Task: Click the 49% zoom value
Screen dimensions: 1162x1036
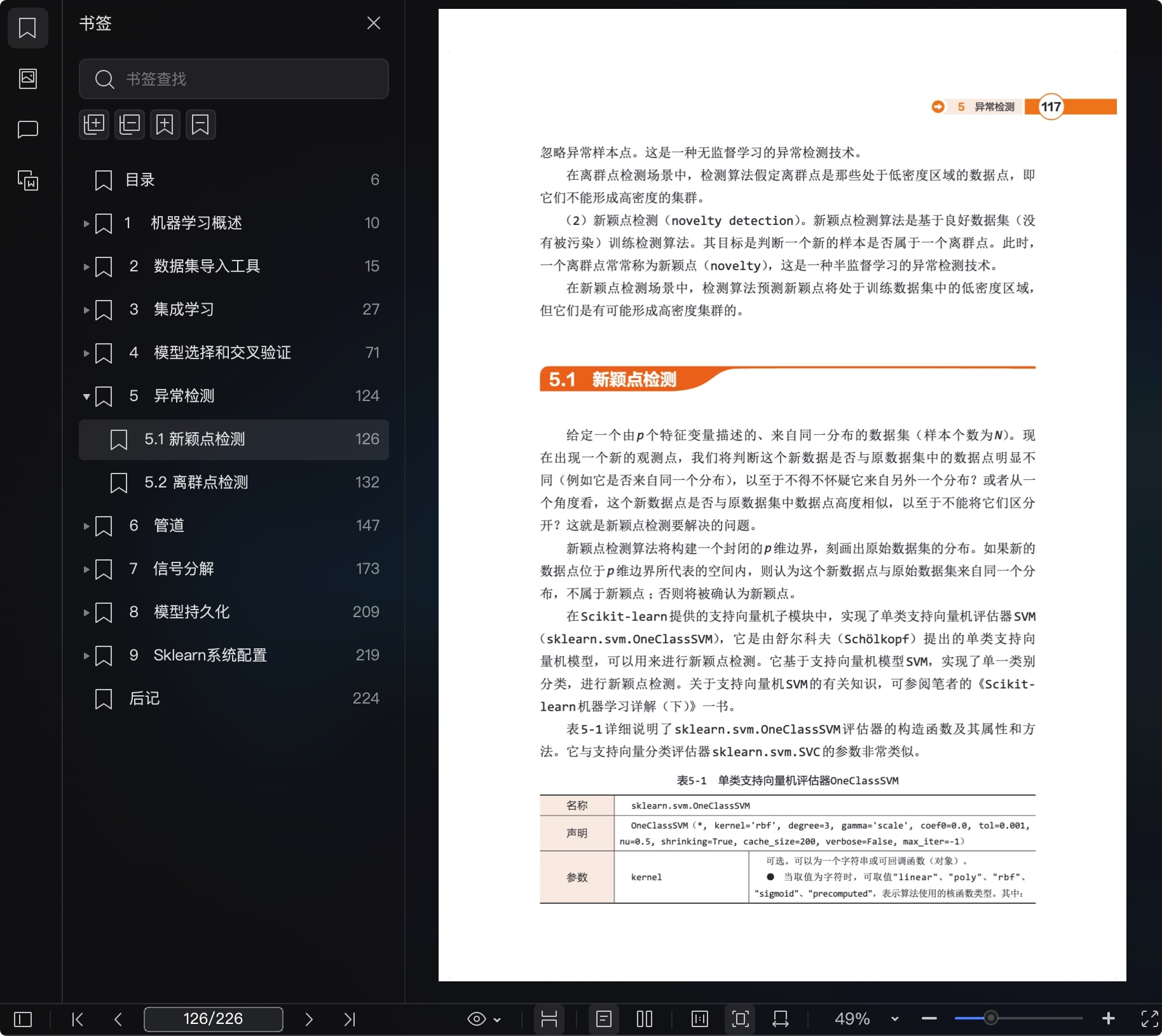Action: (852, 1019)
